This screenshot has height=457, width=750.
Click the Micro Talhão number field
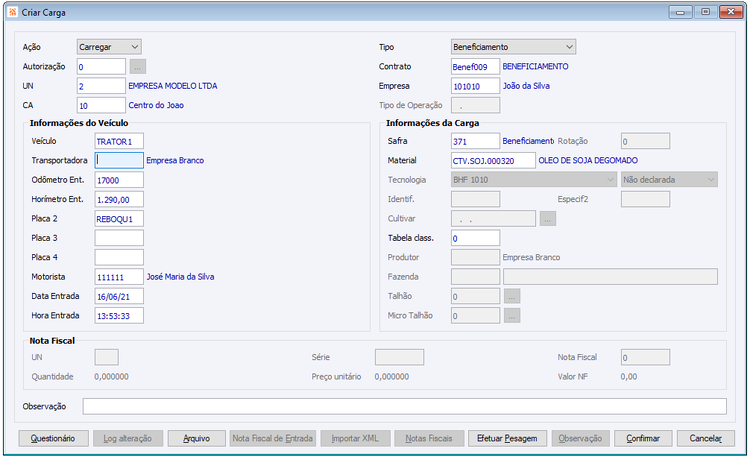pos(475,316)
